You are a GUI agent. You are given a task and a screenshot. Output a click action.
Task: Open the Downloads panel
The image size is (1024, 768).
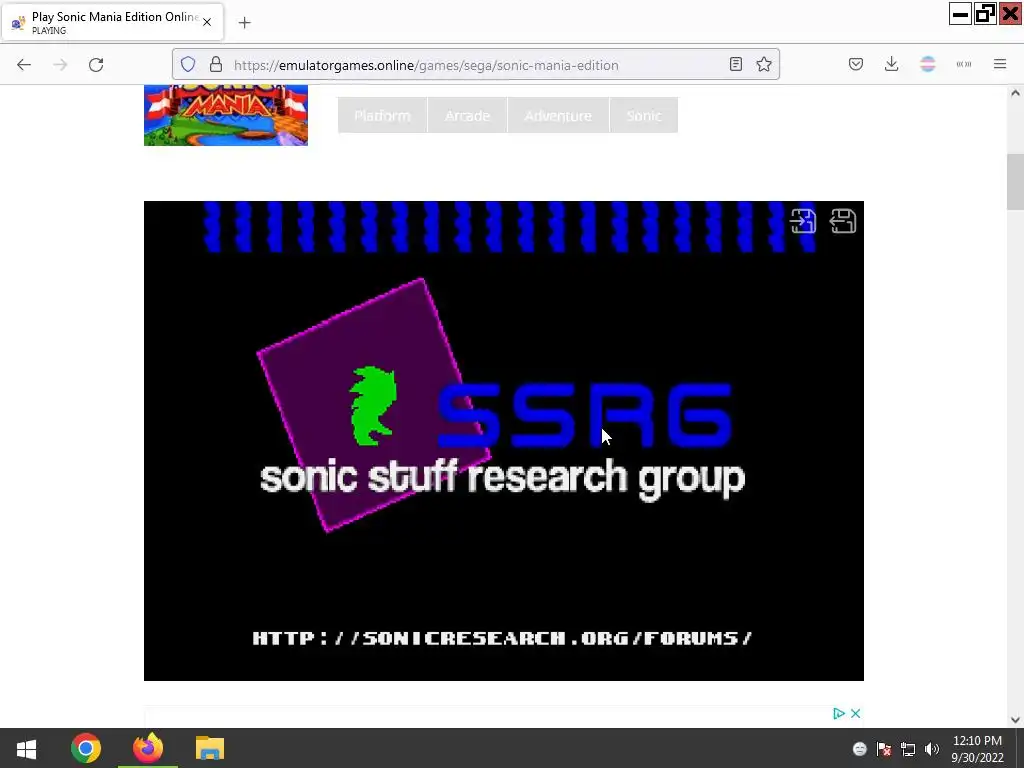pyautogui.click(x=891, y=64)
